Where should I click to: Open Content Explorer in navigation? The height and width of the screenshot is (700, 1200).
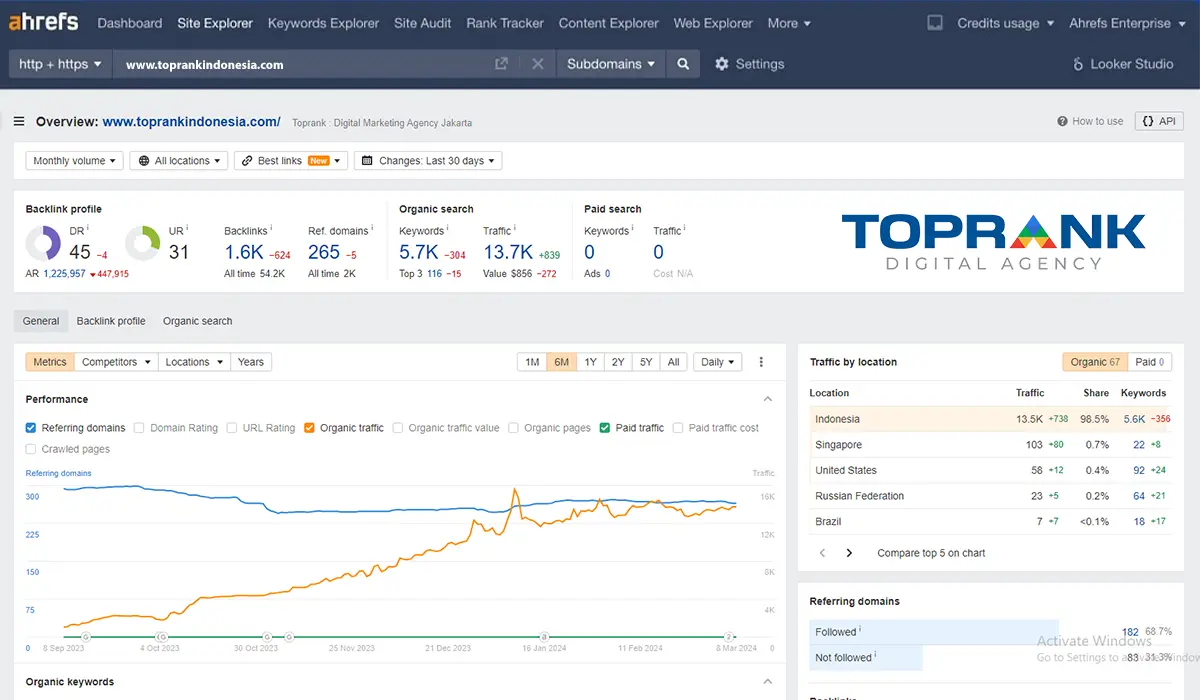click(609, 23)
